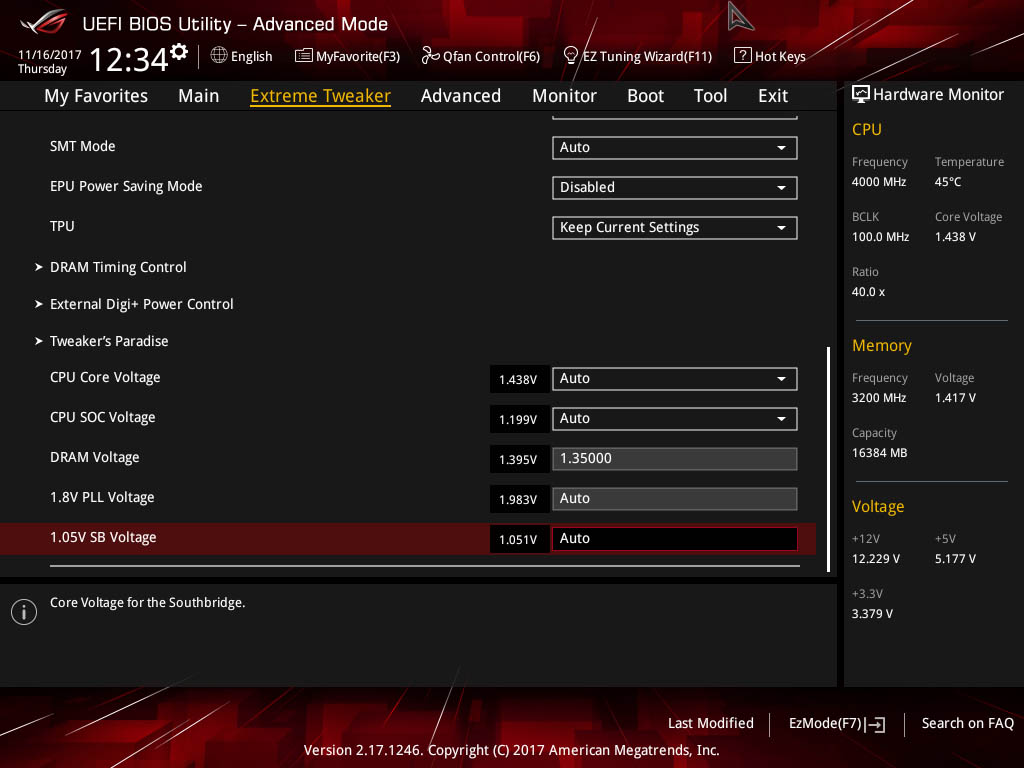Open CPU SOC Voltage Auto dropdown
This screenshot has width=1024, height=768.
pos(675,419)
